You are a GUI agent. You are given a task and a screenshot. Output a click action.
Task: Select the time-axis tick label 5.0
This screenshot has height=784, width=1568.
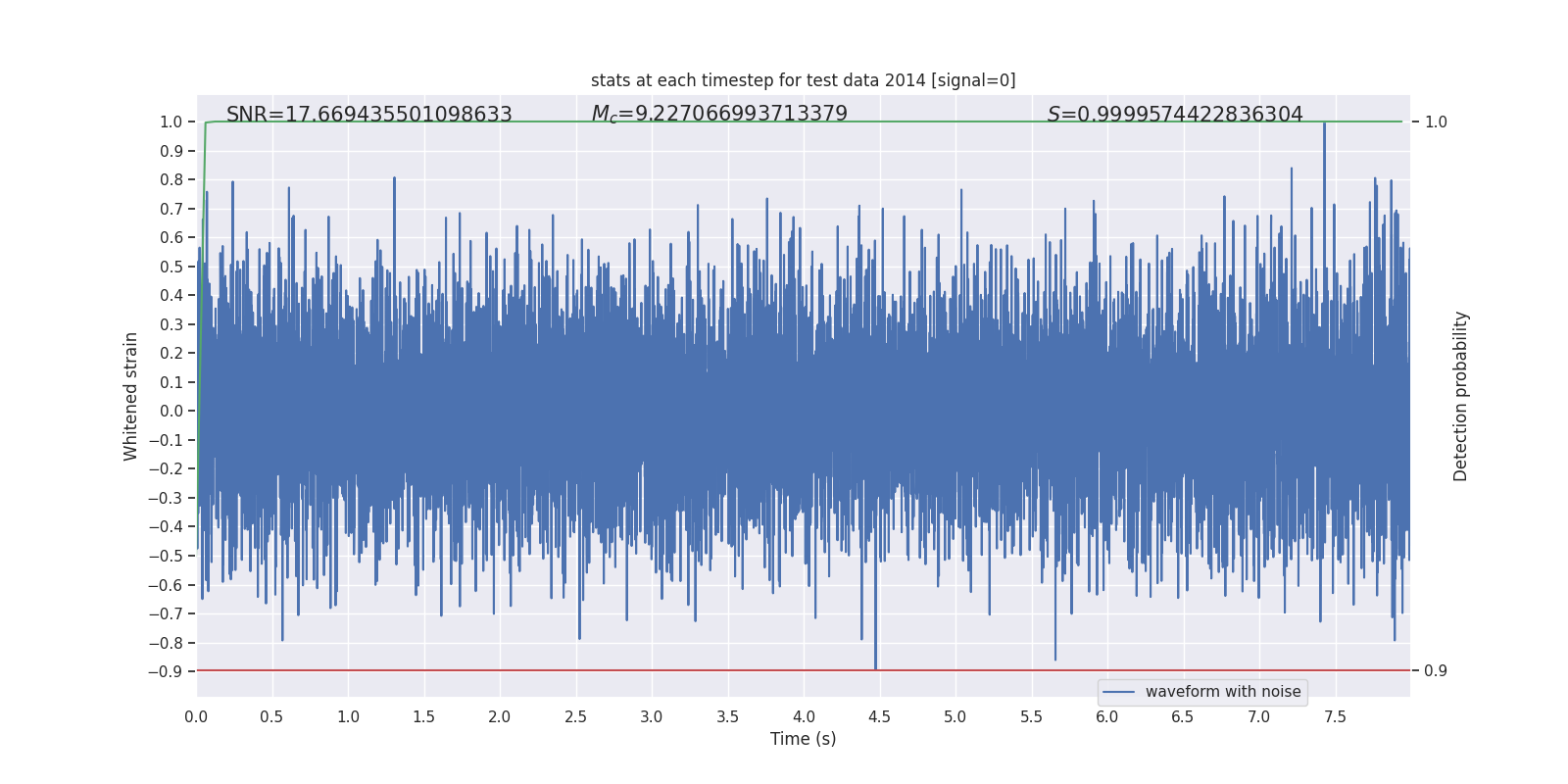tap(955, 716)
